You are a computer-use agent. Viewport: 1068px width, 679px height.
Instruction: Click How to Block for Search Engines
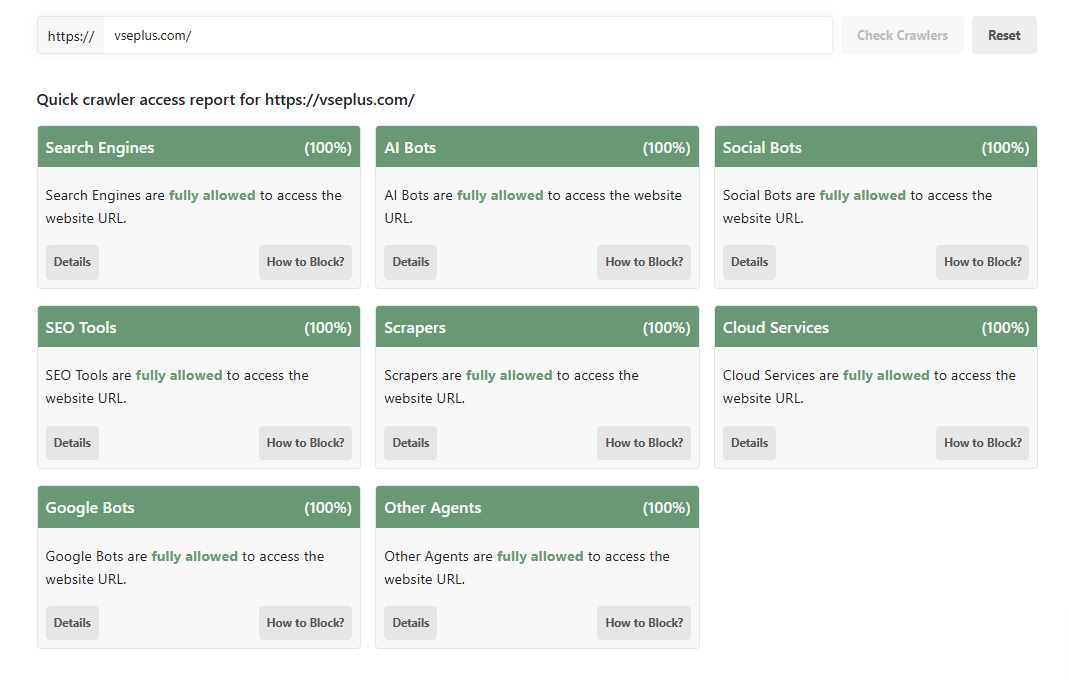pyautogui.click(x=305, y=262)
